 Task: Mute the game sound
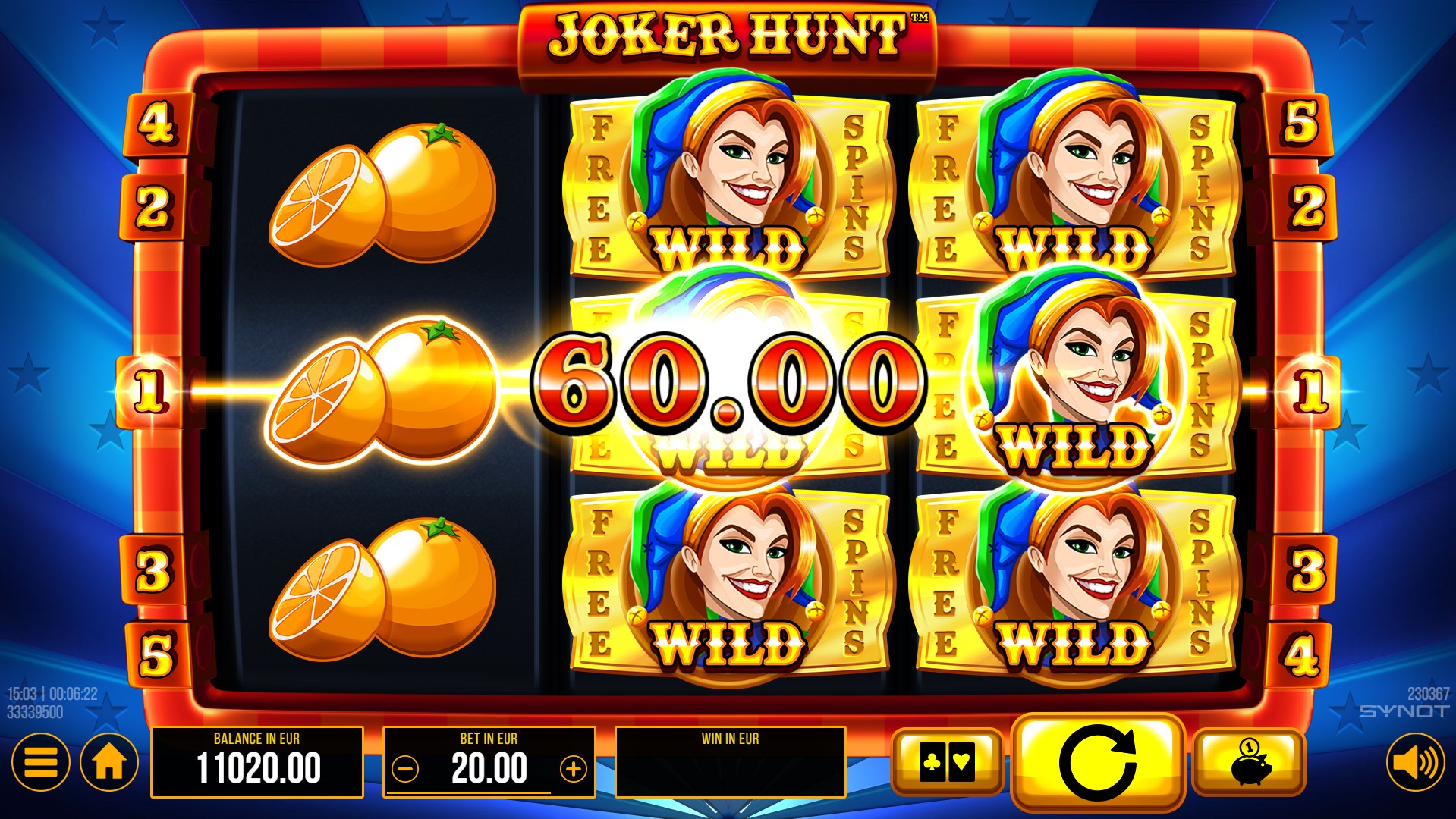1415,762
